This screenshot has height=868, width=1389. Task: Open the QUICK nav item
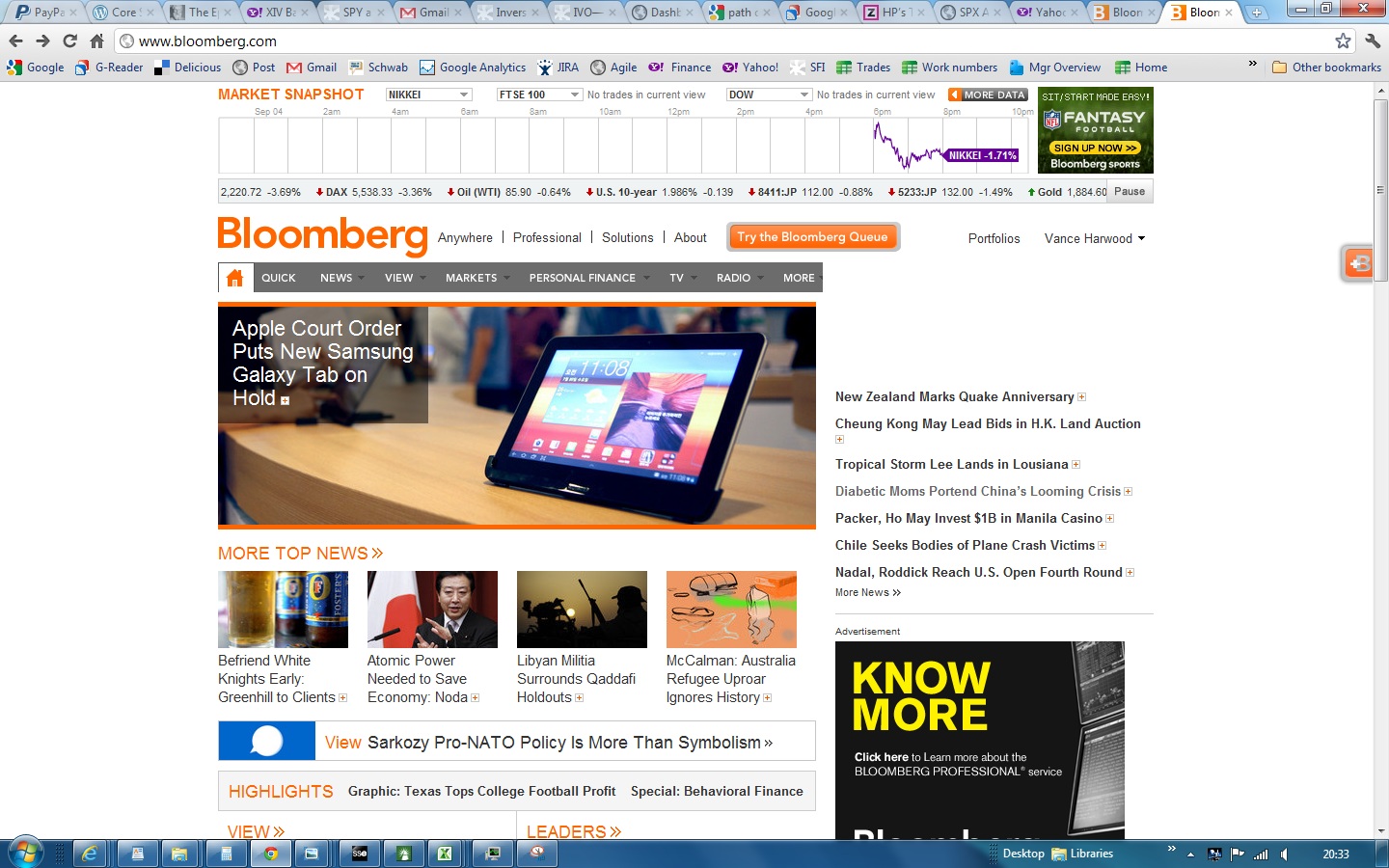coord(279,278)
